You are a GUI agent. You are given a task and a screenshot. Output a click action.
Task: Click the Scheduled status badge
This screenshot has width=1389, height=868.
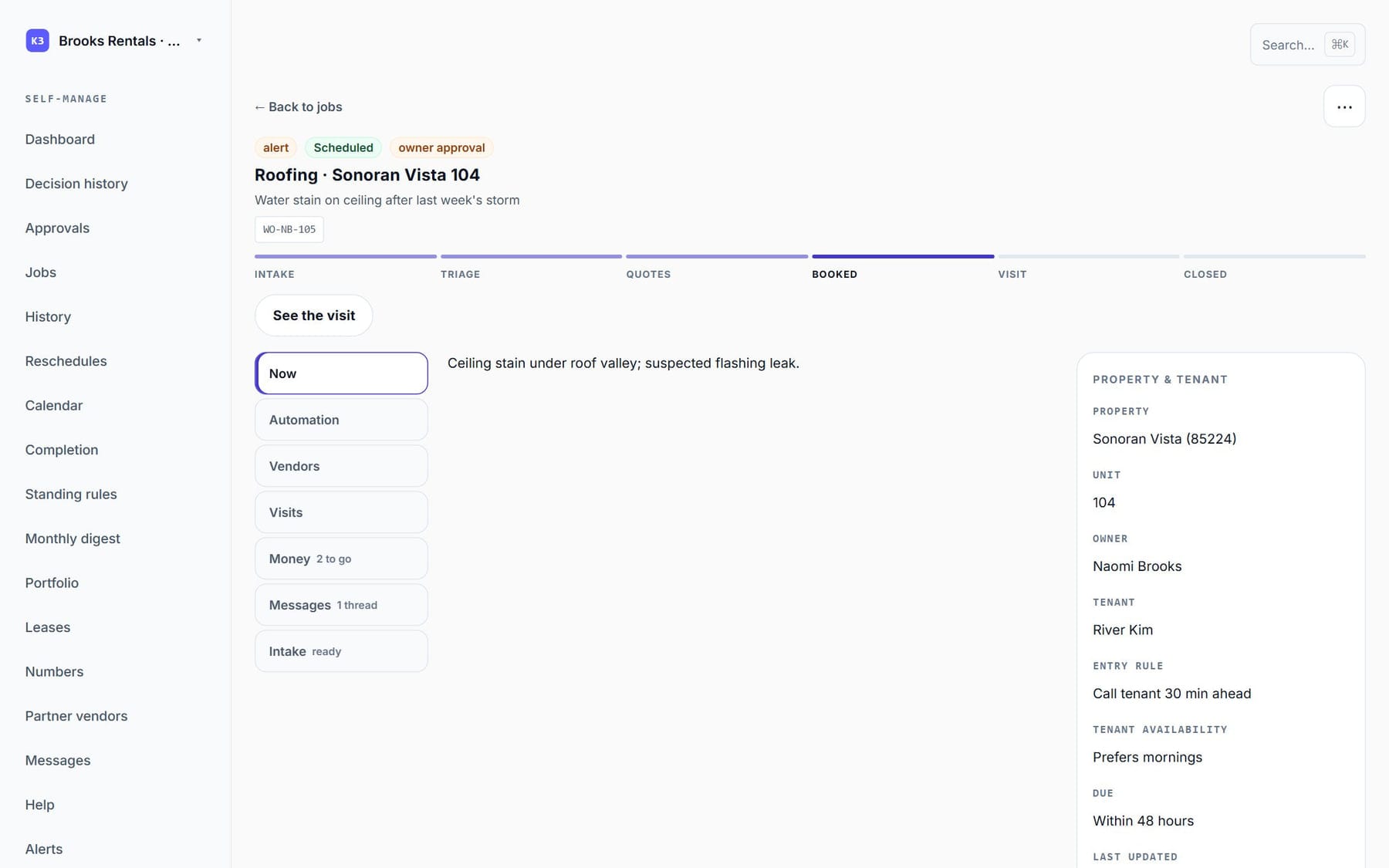(x=343, y=147)
